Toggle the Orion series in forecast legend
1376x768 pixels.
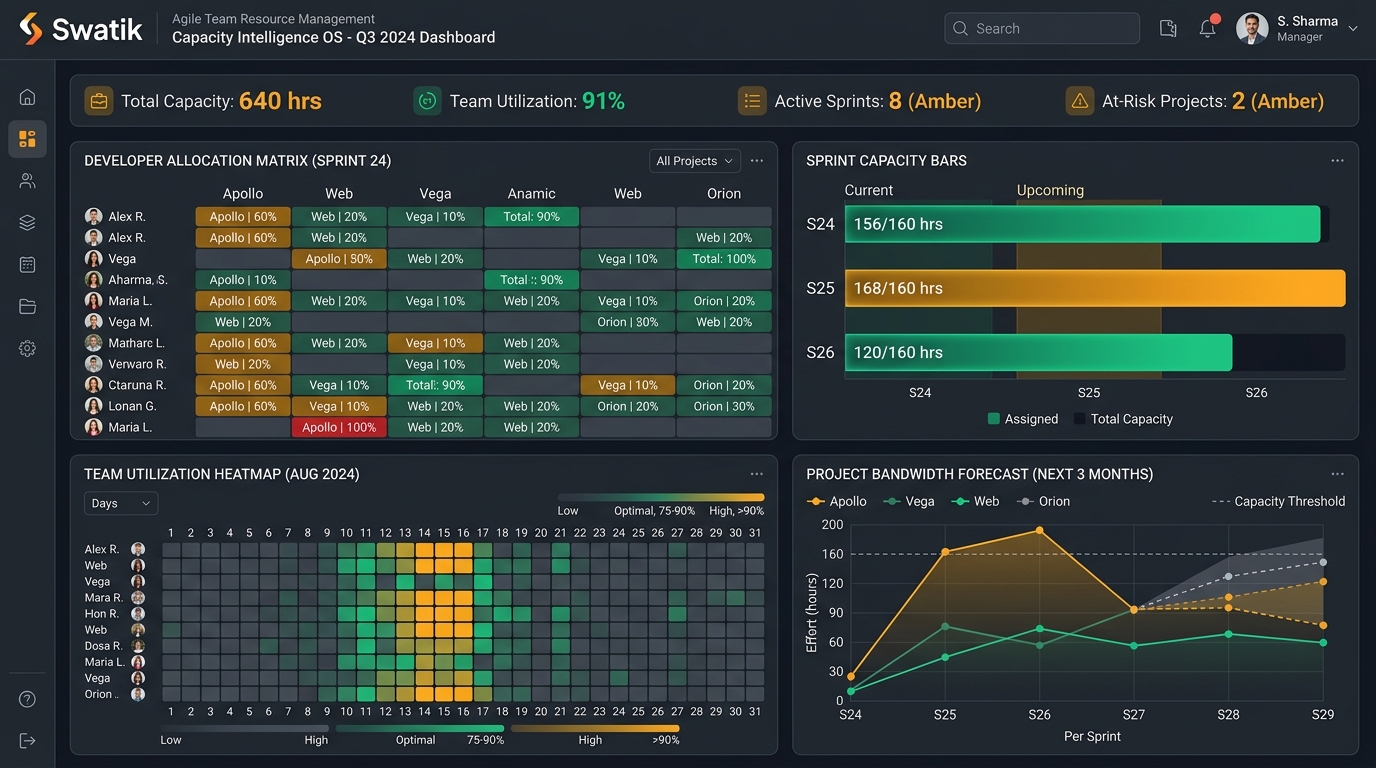coord(1044,501)
